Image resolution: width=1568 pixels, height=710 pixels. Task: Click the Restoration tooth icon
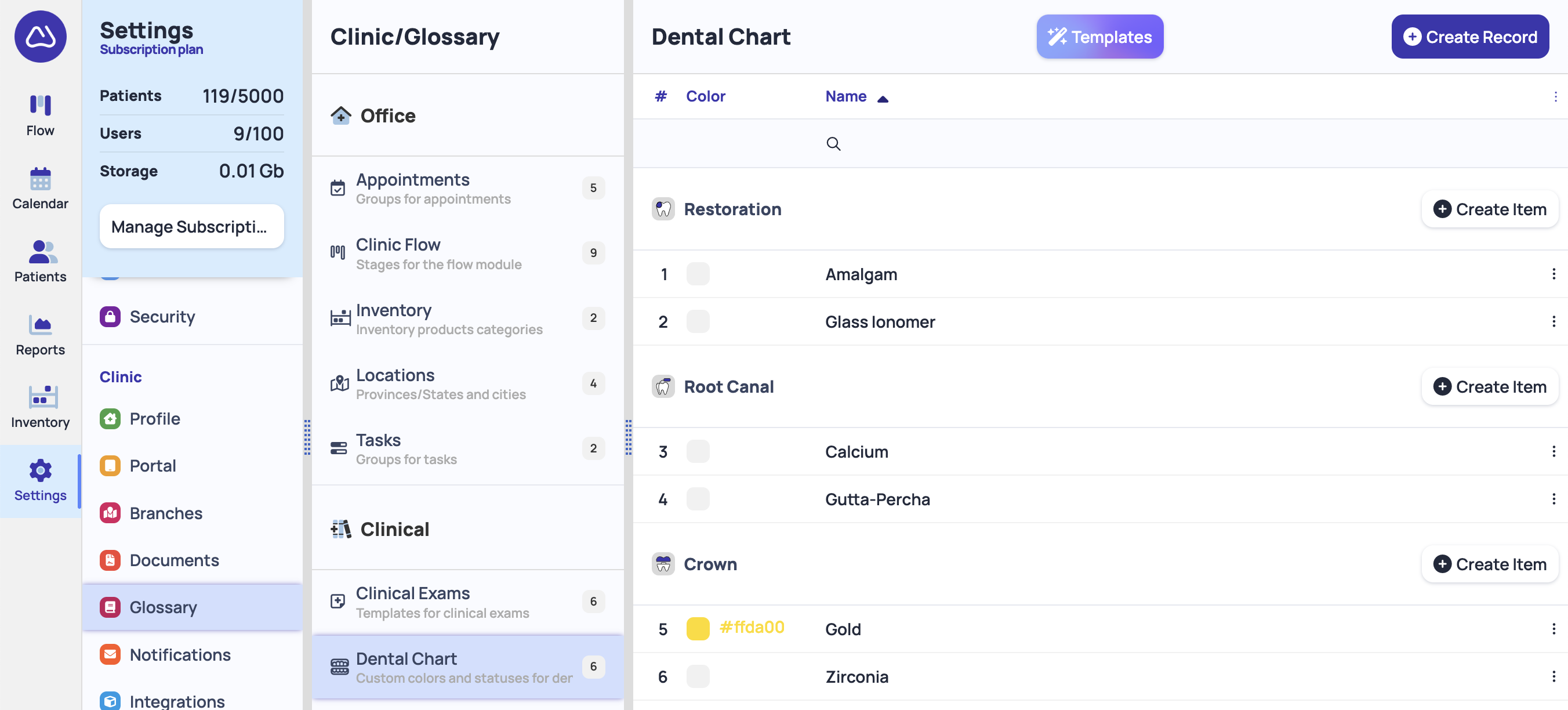click(x=663, y=209)
